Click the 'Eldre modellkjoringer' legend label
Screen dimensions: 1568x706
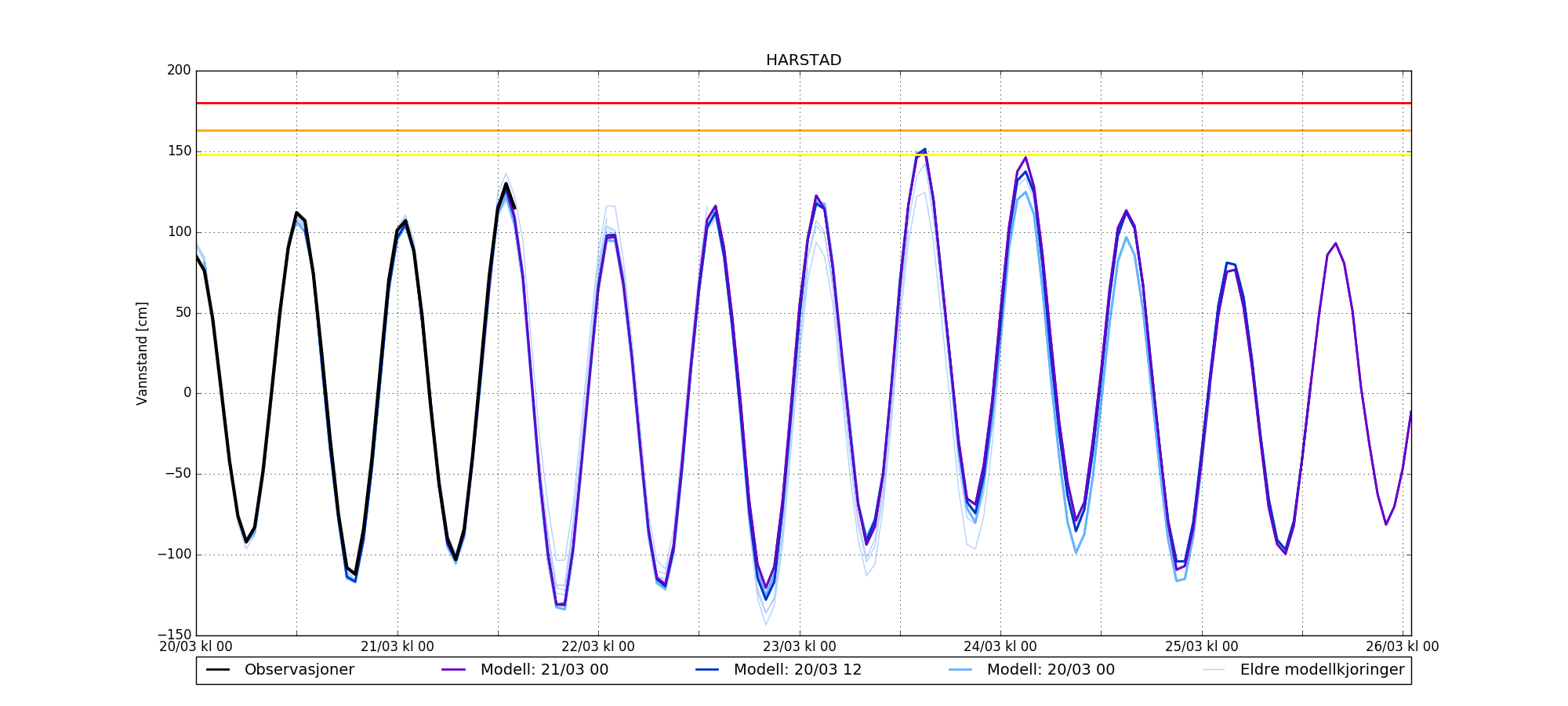(x=1322, y=670)
